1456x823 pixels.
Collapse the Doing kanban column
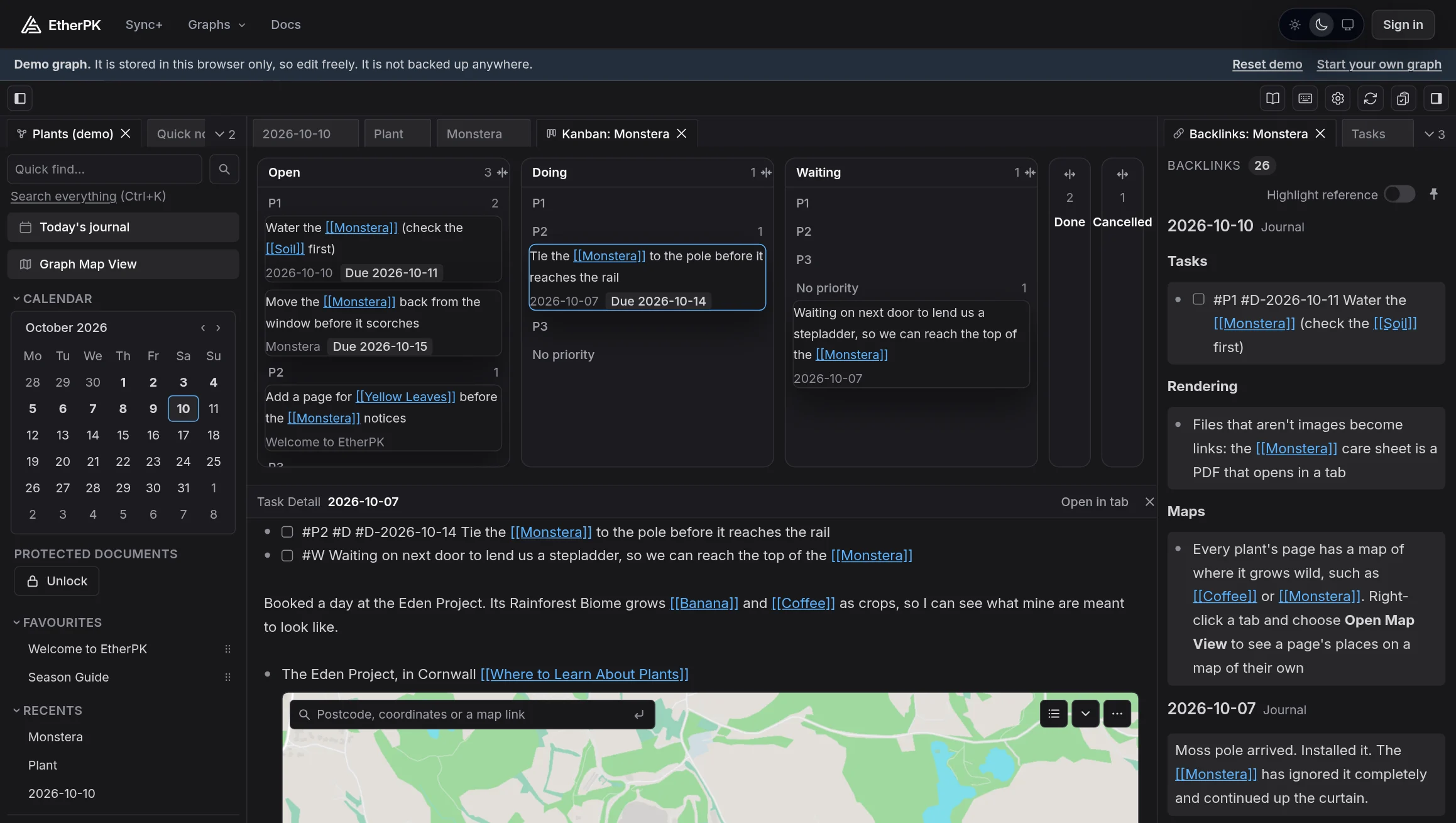766,172
